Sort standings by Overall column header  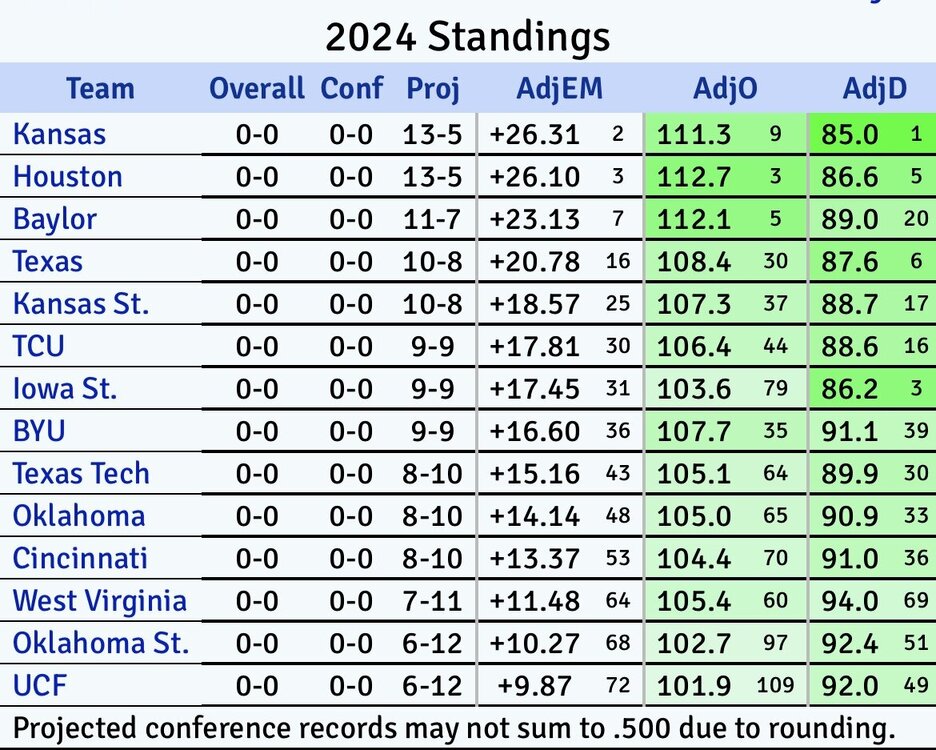256,88
